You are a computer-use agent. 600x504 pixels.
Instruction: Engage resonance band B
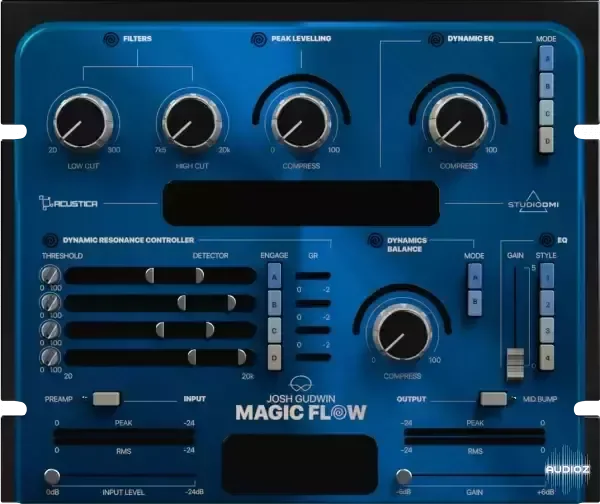(x=274, y=303)
